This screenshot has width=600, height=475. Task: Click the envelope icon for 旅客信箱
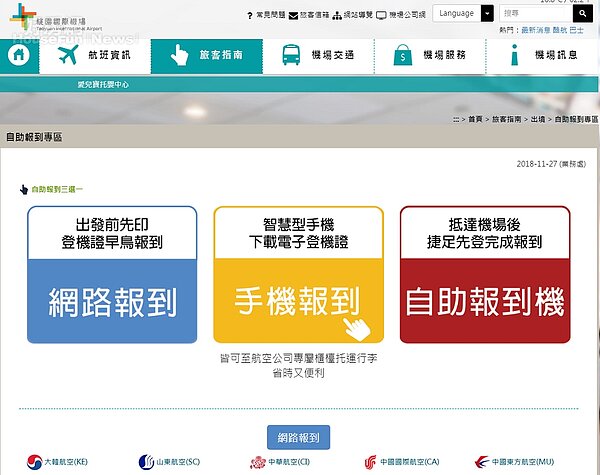click(293, 15)
